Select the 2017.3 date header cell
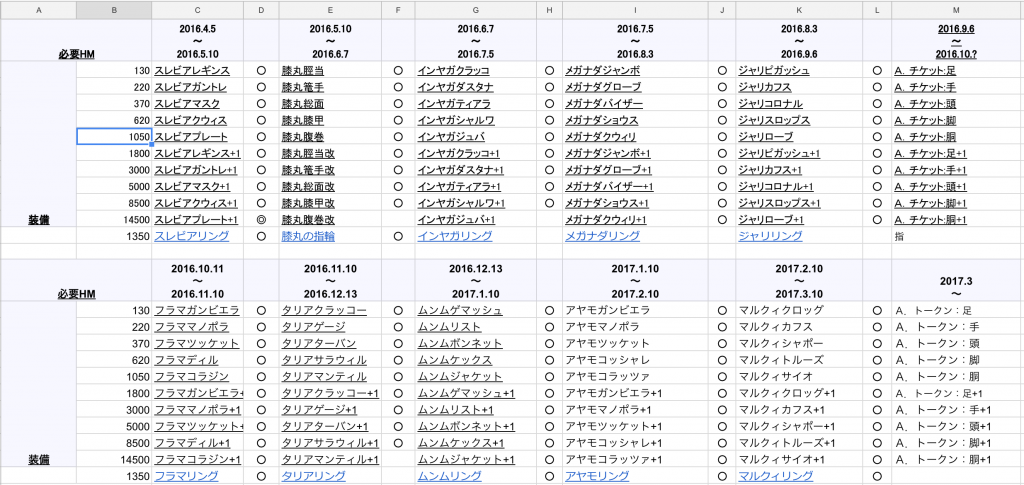 [x=957, y=280]
